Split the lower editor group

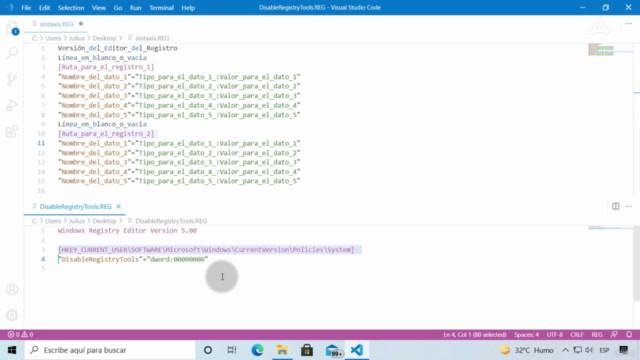coord(616,206)
